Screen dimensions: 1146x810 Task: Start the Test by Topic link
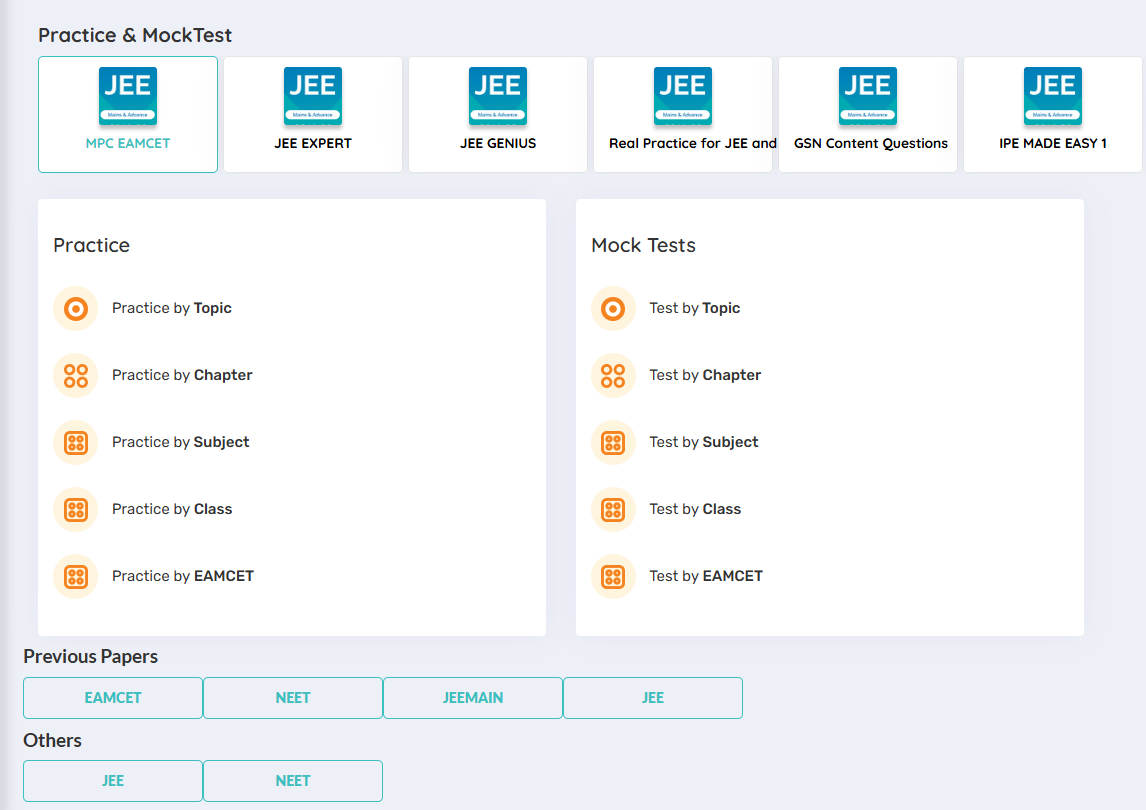click(695, 309)
